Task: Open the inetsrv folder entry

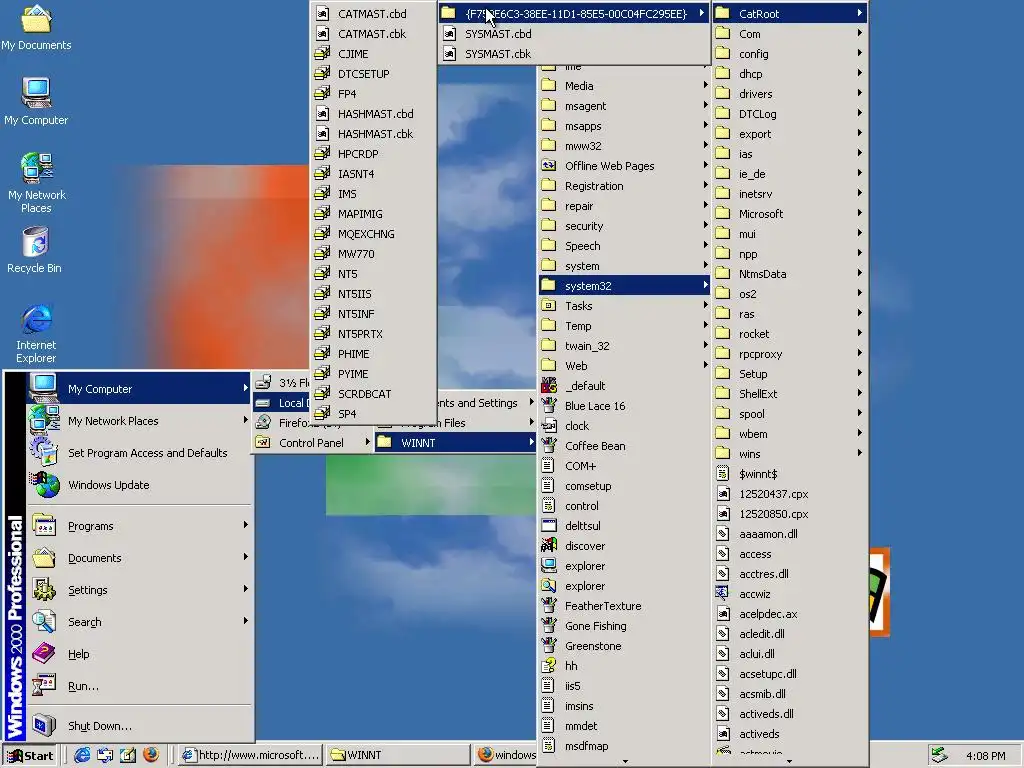Action: pos(790,194)
